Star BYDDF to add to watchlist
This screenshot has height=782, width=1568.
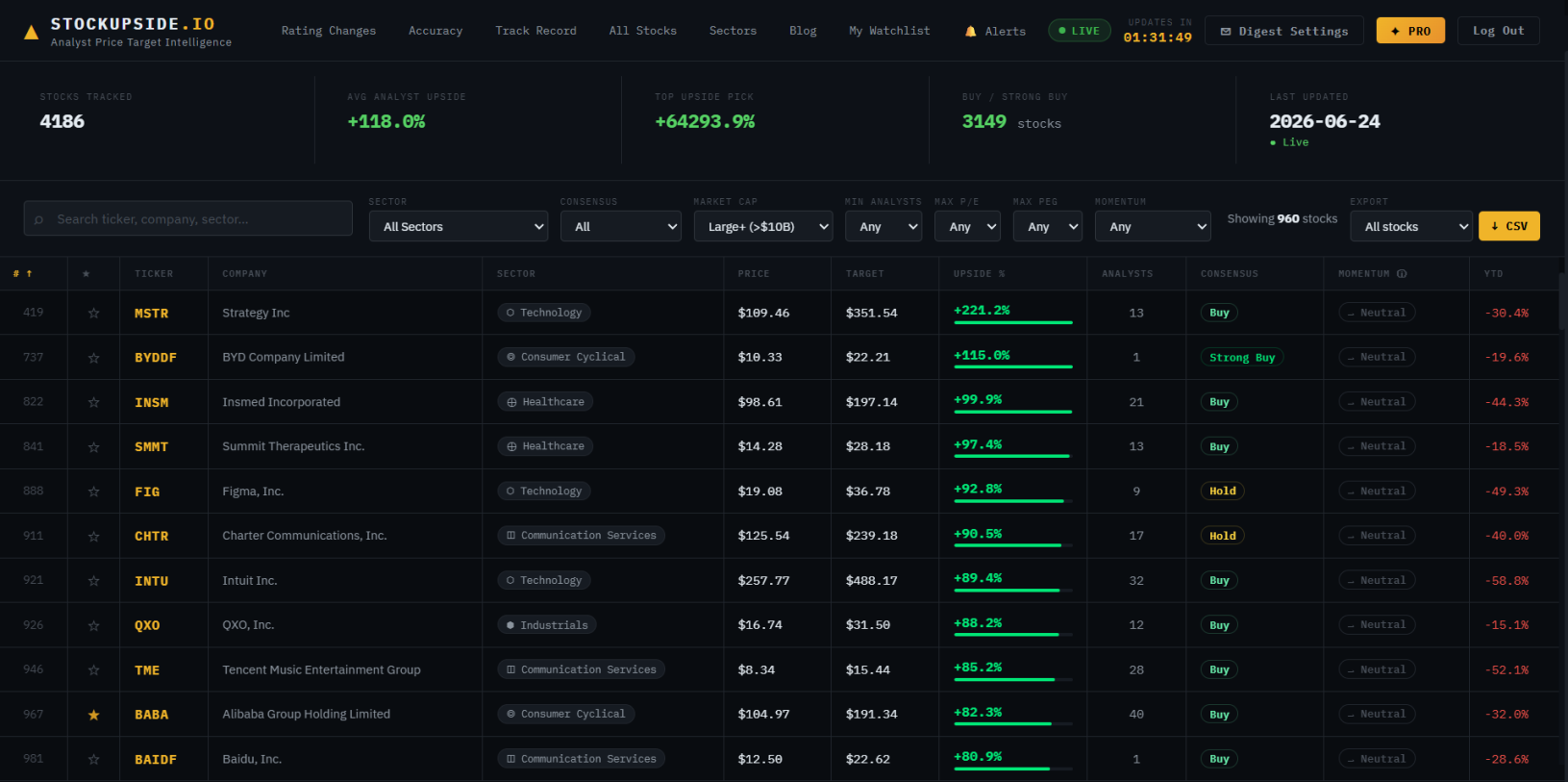[x=93, y=358]
